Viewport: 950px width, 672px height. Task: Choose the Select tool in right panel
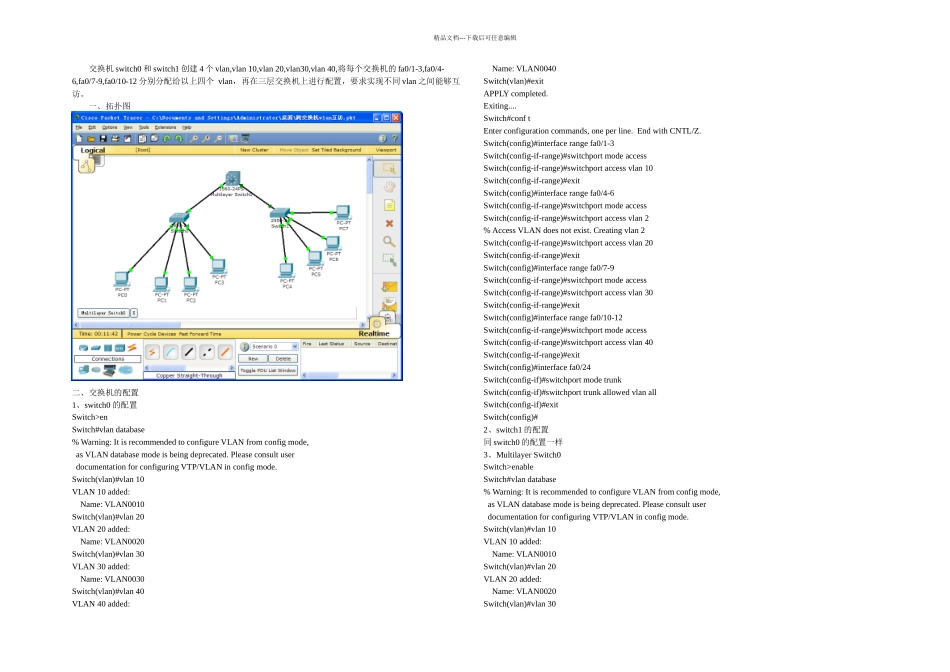point(388,168)
